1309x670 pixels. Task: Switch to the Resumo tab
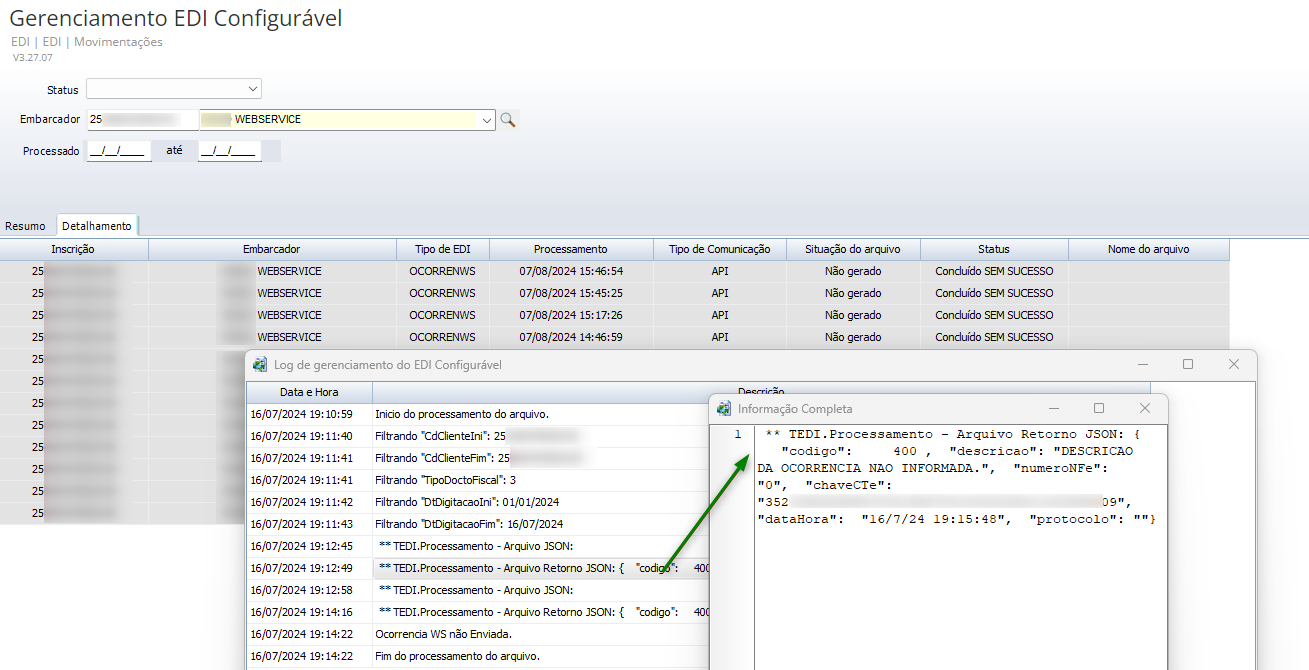click(25, 226)
